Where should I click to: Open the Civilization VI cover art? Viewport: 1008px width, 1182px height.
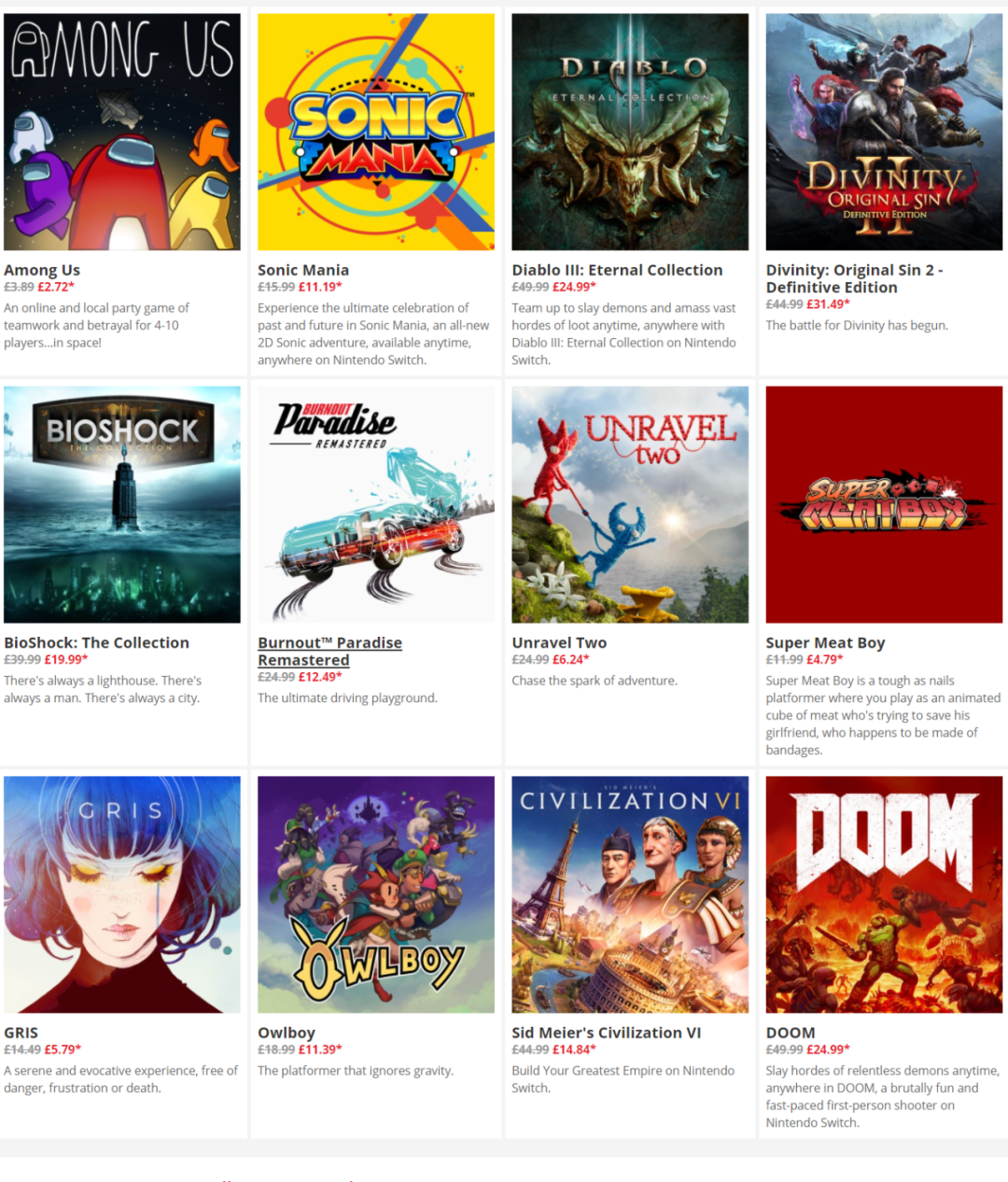630,894
